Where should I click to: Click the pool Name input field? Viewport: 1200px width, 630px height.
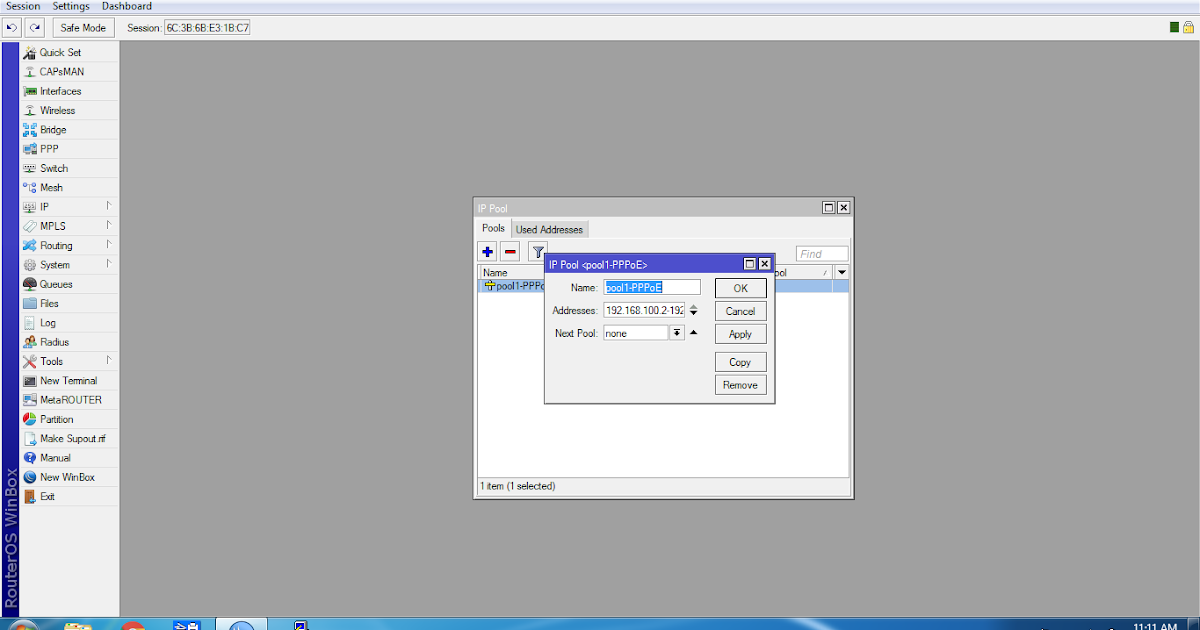point(652,287)
